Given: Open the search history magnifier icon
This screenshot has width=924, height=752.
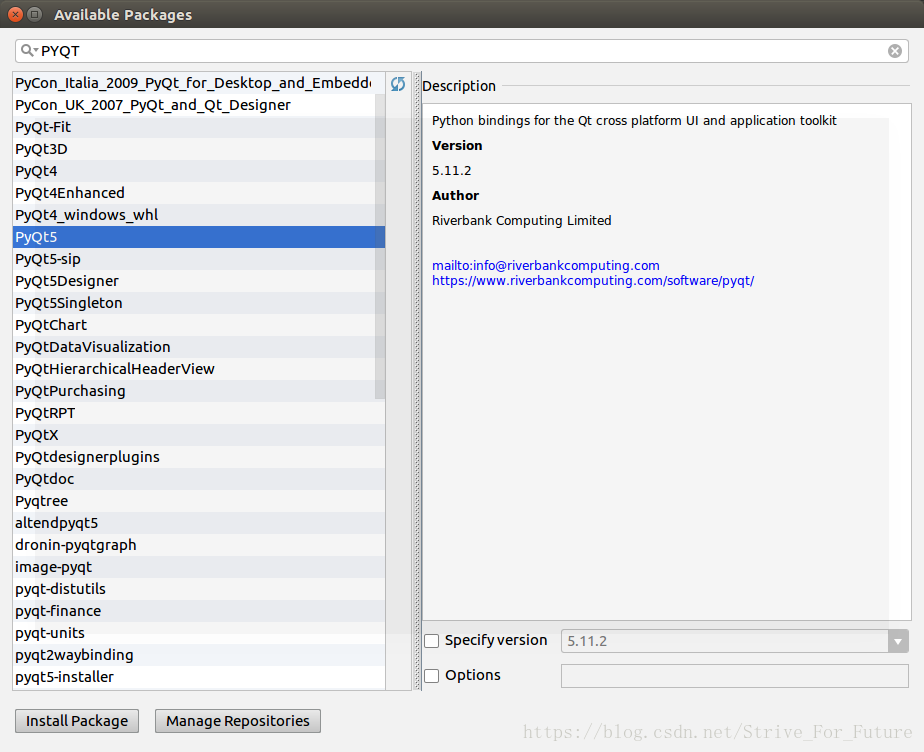Looking at the screenshot, I should point(28,51).
